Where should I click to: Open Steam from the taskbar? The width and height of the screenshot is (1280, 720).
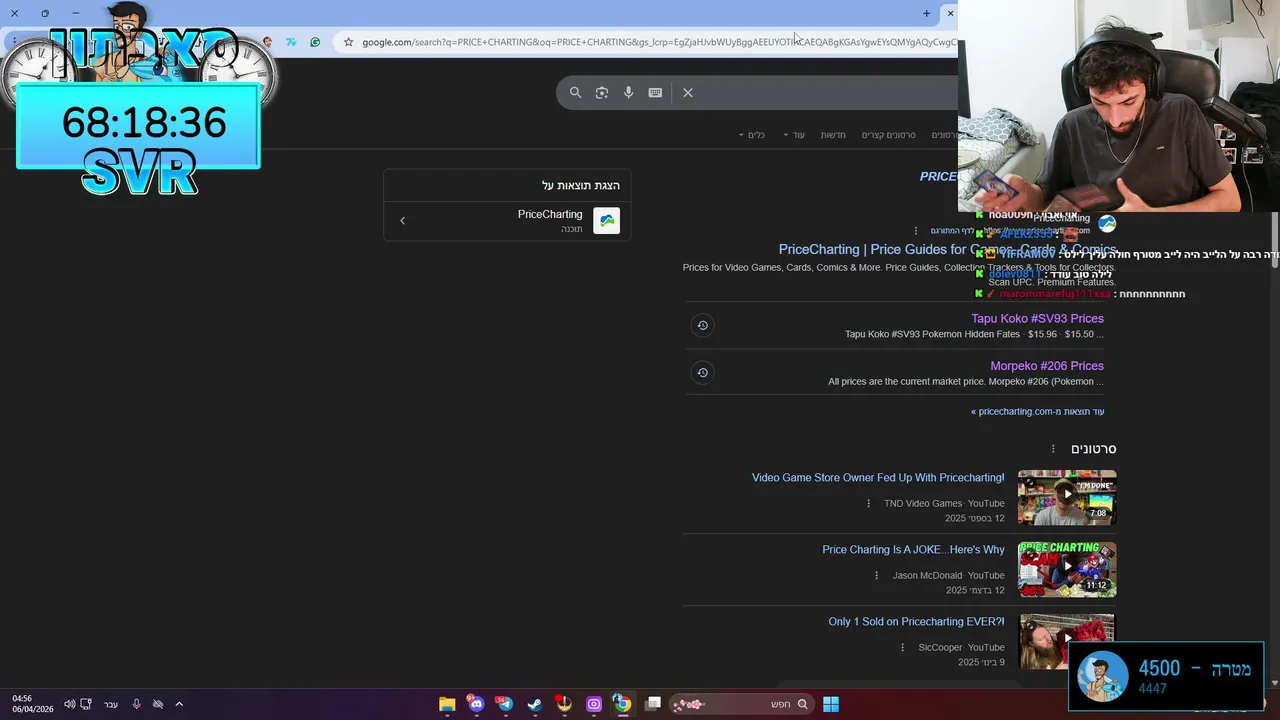[x=535, y=704]
